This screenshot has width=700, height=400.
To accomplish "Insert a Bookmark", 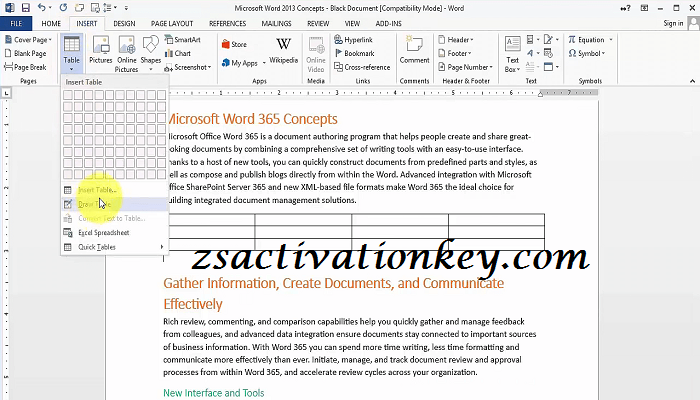I will coord(354,53).
